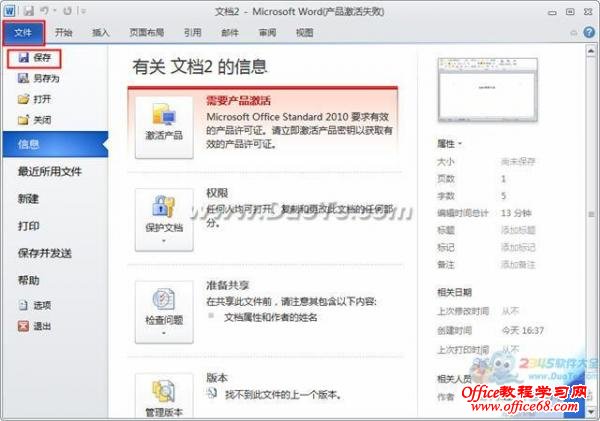Image resolution: width=600 pixels, height=421 pixels.
Task: Click the Redo icon in quick access toolbar
Action: click(67, 11)
